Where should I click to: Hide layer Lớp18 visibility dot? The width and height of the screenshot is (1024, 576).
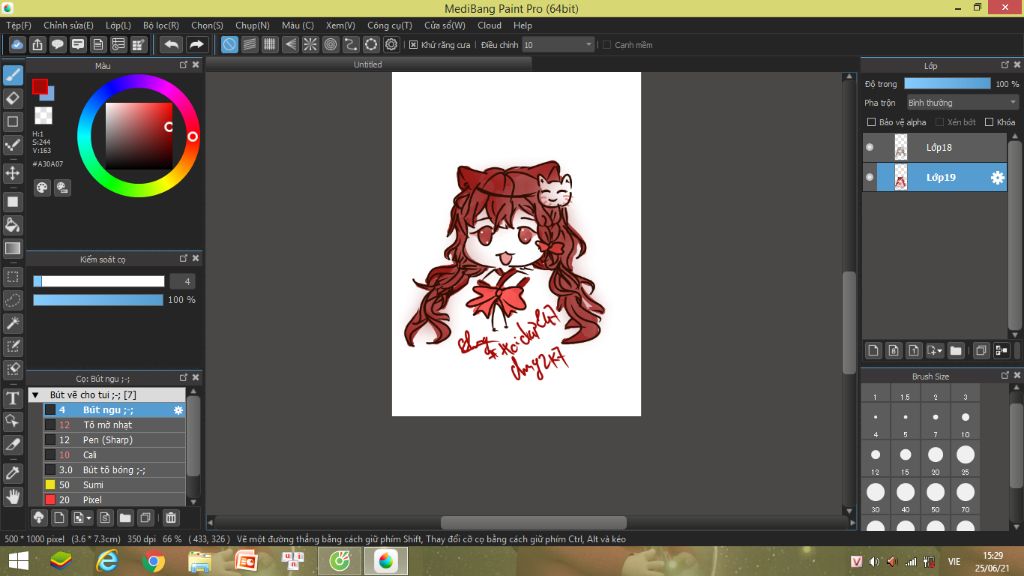coord(870,147)
